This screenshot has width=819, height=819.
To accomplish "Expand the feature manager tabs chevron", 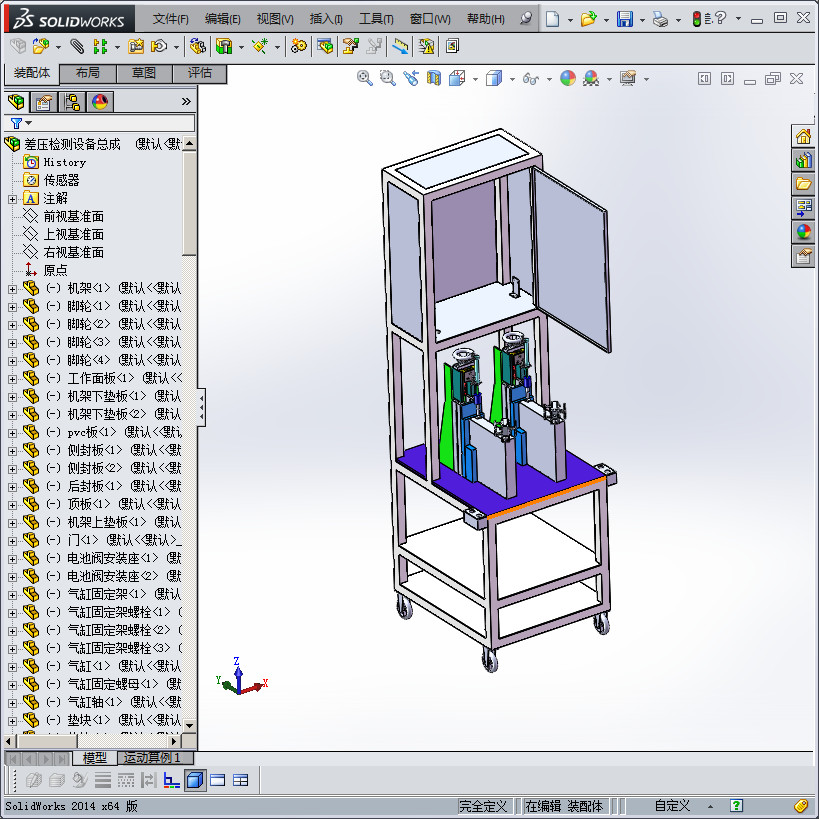I will (186, 102).
